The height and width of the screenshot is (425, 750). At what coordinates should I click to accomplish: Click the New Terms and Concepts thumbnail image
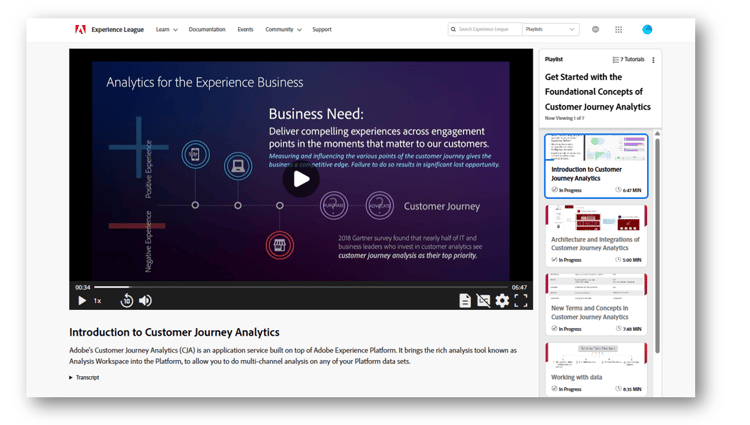(596, 286)
